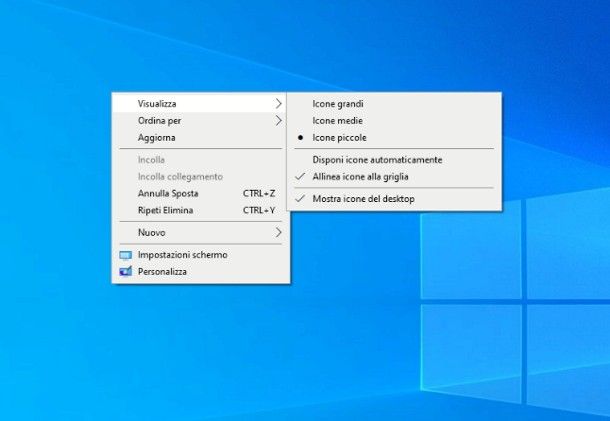The width and height of the screenshot is (610, 421).
Task: Expand the Ordina per chevron arrow
Action: click(x=279, y=121)
